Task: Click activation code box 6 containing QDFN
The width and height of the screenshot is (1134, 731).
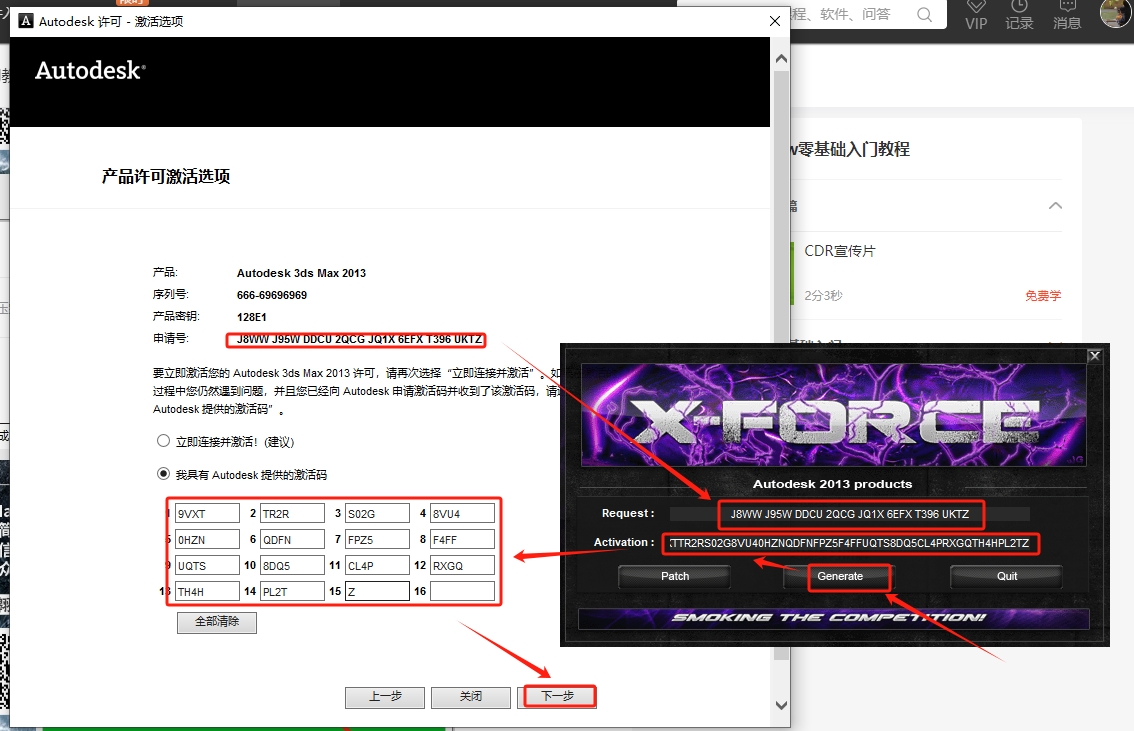Action: (292, 539)
